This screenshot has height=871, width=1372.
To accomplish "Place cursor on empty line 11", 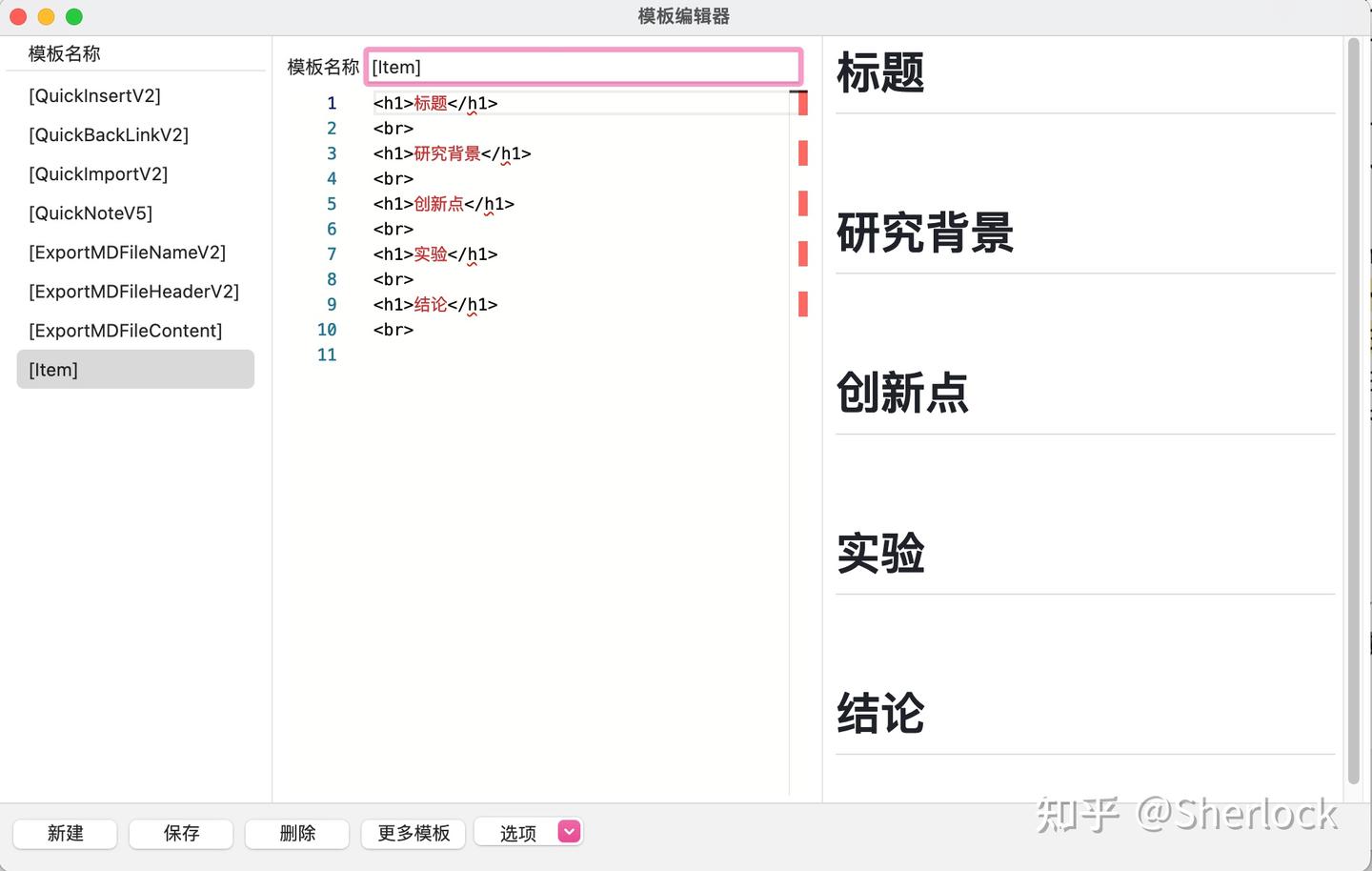I will [579, 355].
